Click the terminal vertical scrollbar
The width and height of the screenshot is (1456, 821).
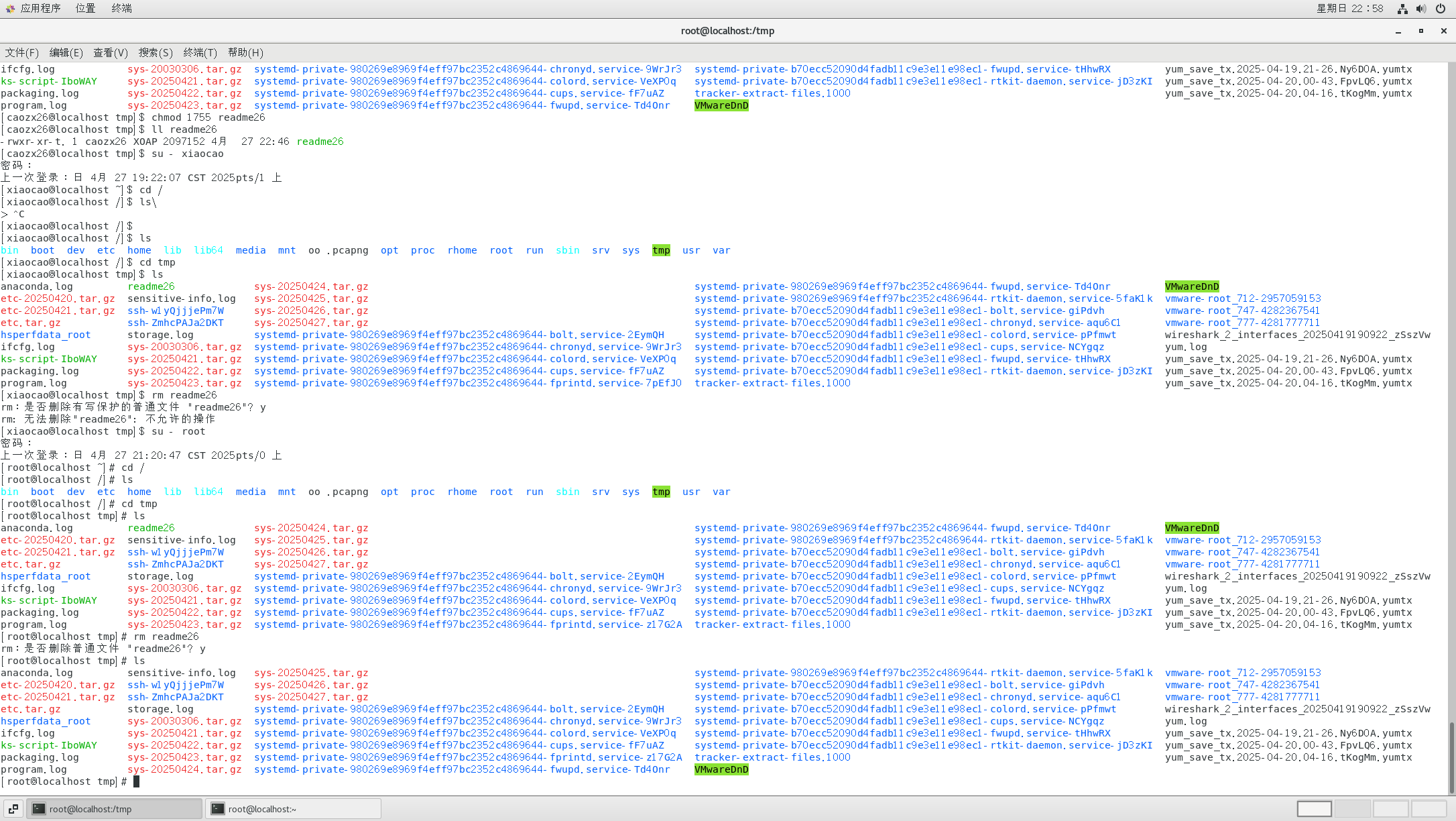point(1451,757)
